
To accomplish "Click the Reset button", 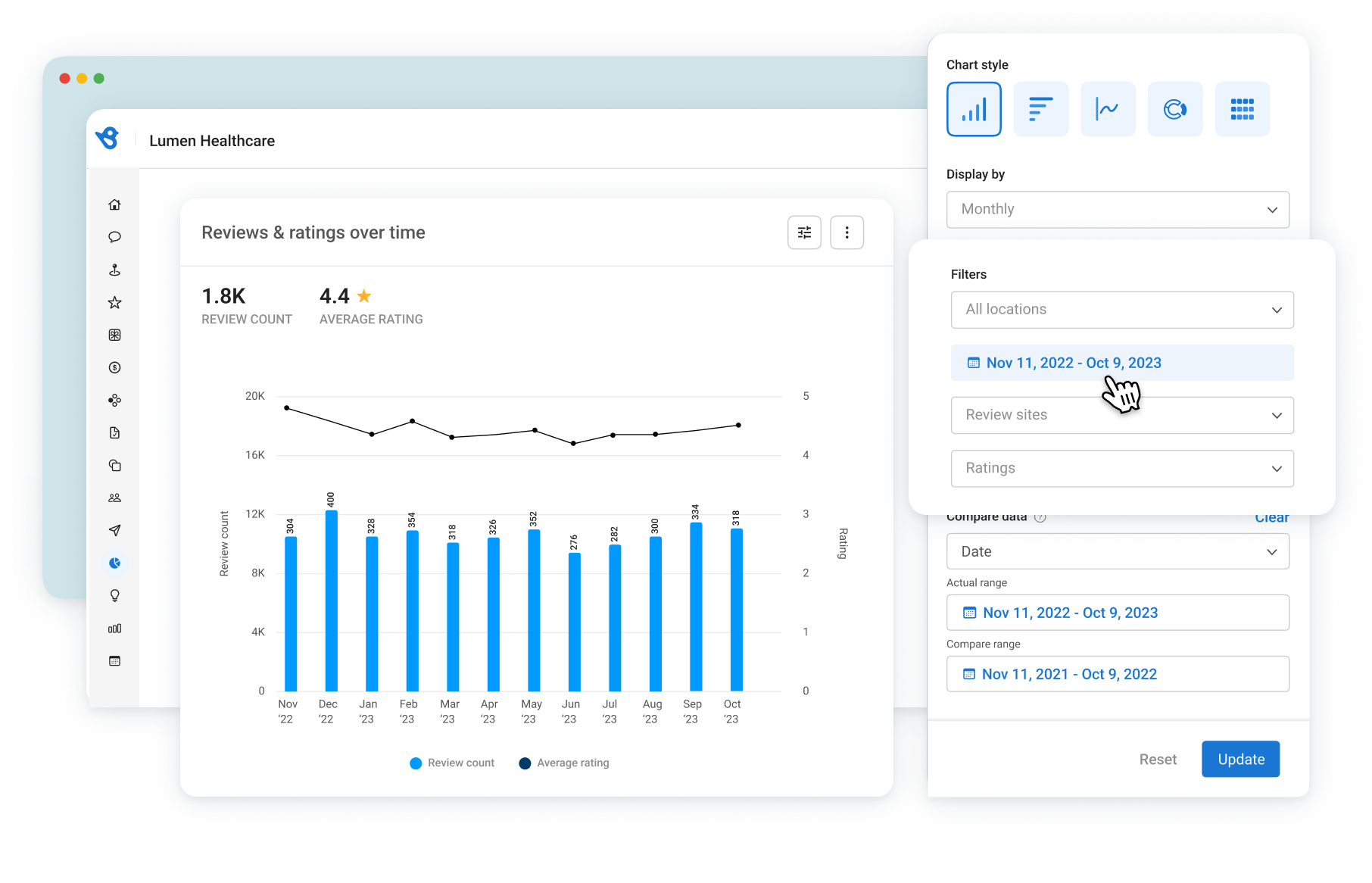I will point(1158,759).
